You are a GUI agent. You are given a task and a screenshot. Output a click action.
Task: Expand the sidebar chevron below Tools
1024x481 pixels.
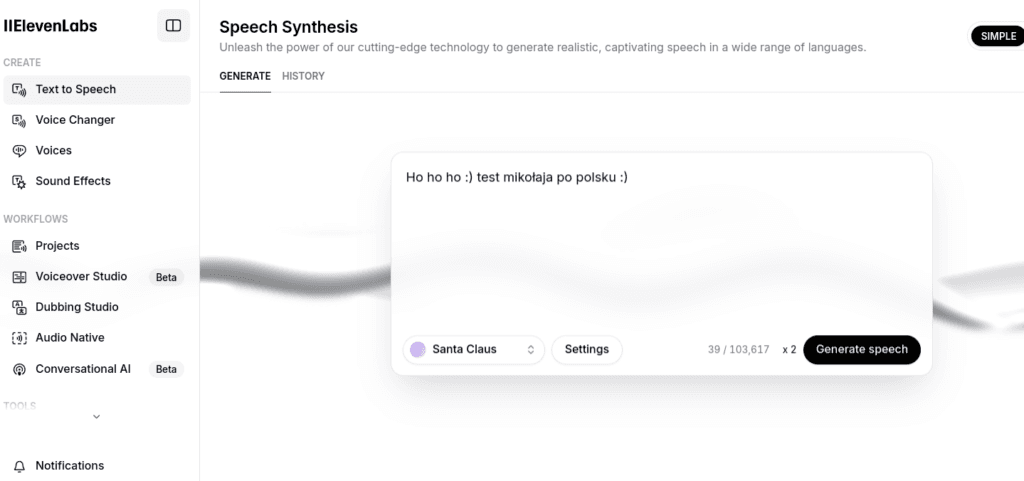click(97, 417)
